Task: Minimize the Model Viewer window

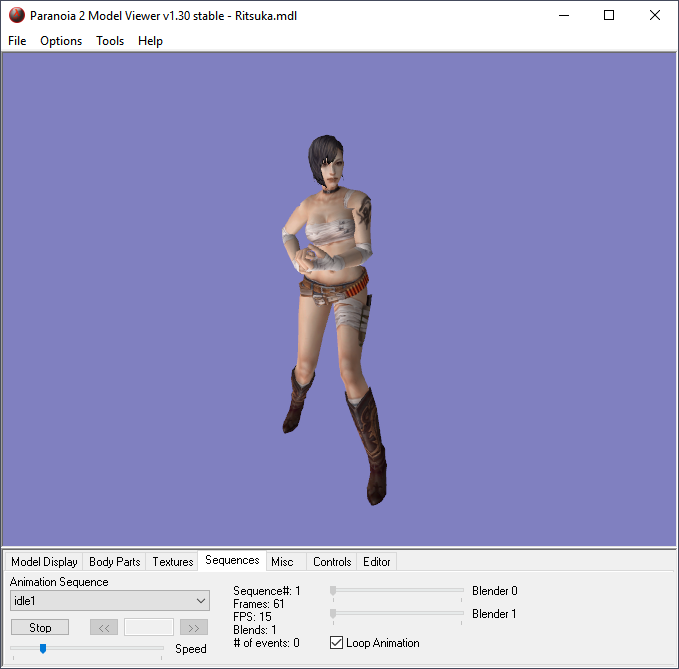Action: (x=564, y=16)
